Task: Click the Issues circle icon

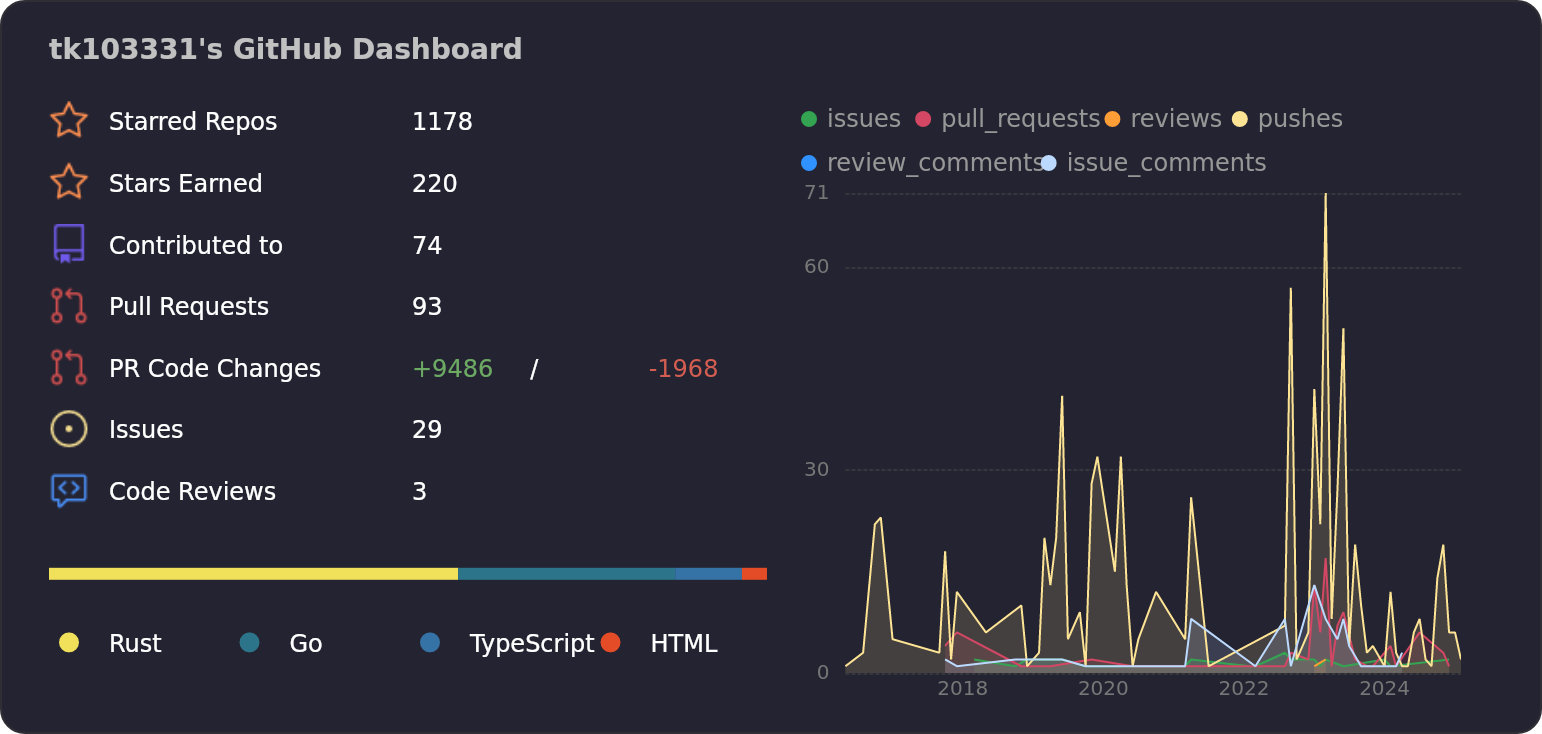Action: pyautogui.click(x=69, y=429)
